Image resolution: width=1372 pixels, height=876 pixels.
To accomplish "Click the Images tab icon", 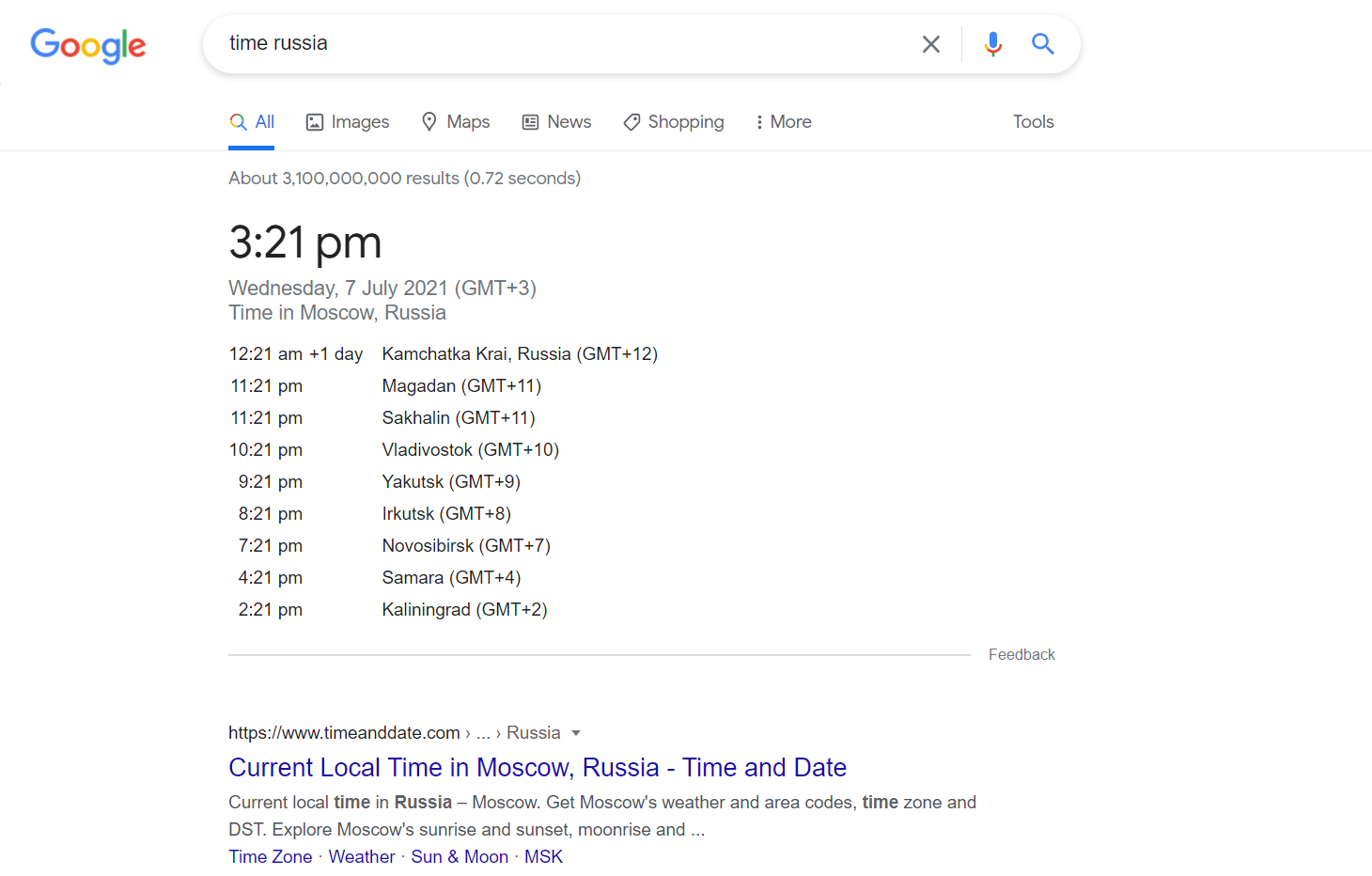I will coord(315,122).
